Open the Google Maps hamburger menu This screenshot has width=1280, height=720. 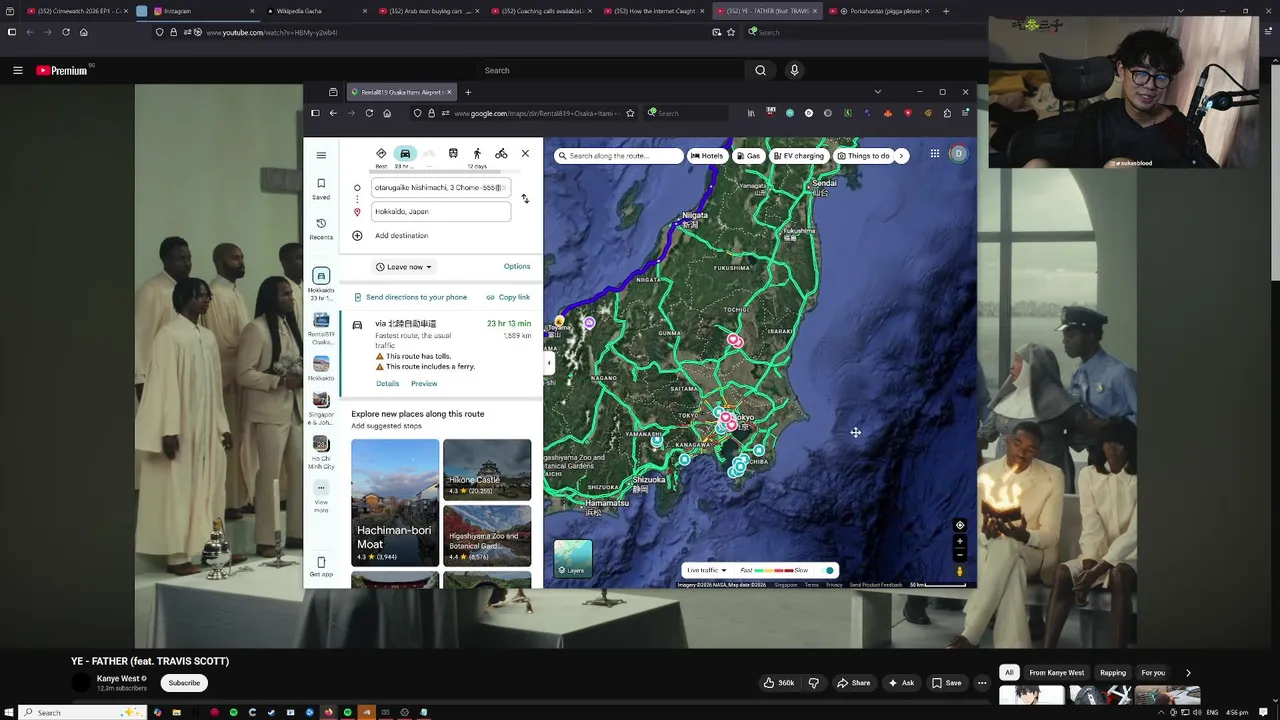(321, 155)
